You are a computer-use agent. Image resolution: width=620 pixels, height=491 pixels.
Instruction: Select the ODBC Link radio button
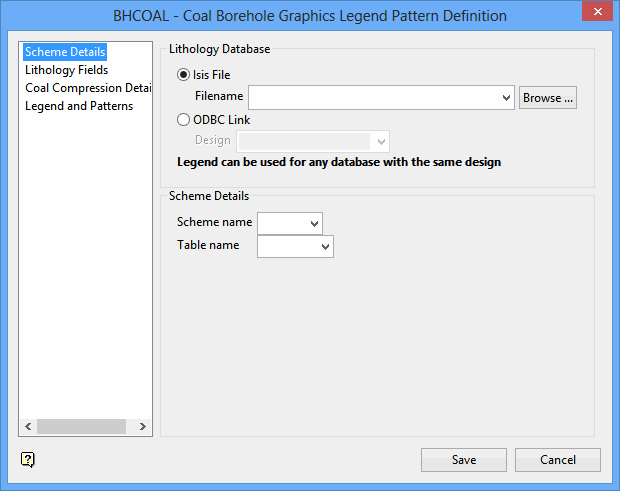pyautogui.click(x=183, y=120)
